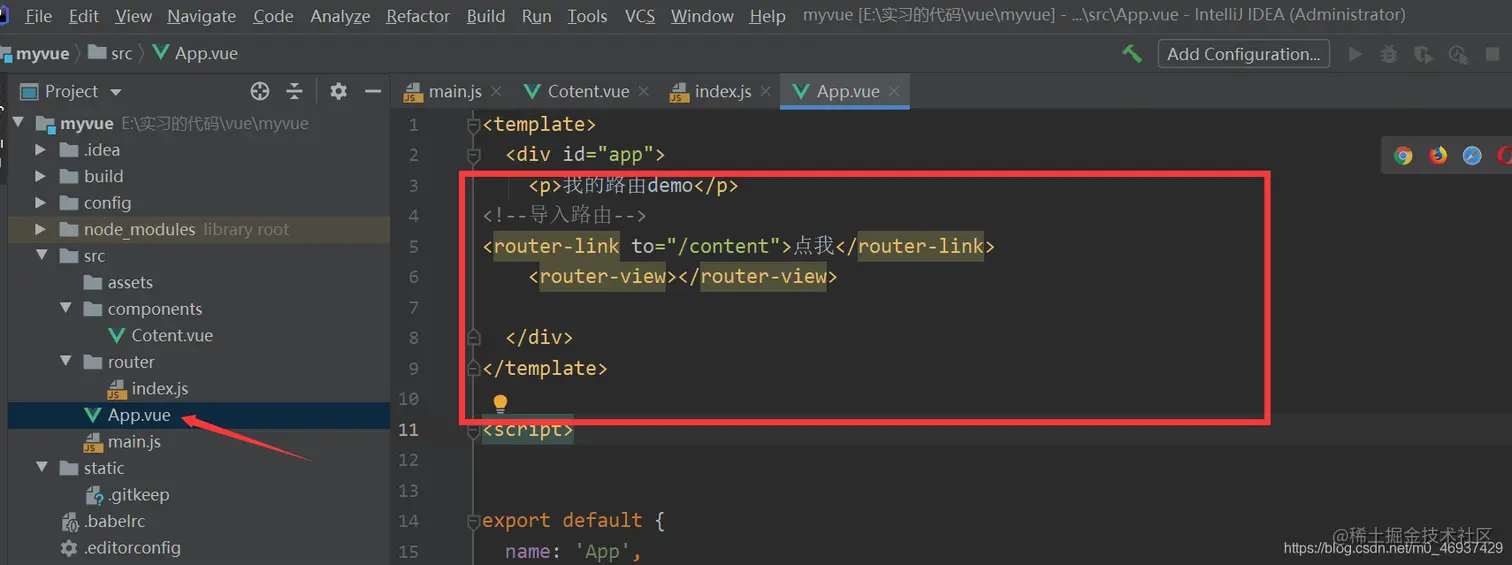
Task: Open the Refactor menu
Action: click(418, 16)
